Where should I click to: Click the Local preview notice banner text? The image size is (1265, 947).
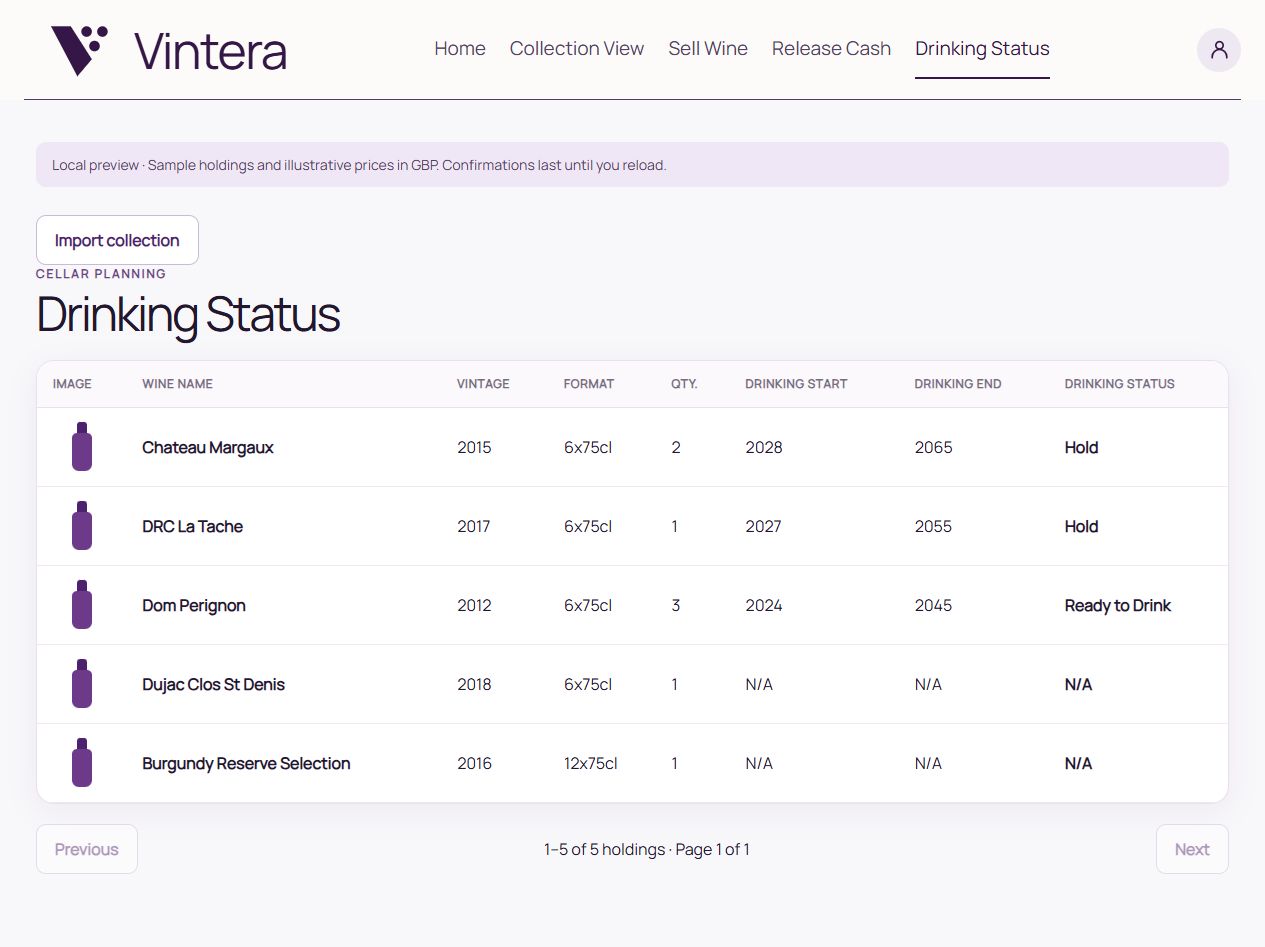click(x=359, y=165)
